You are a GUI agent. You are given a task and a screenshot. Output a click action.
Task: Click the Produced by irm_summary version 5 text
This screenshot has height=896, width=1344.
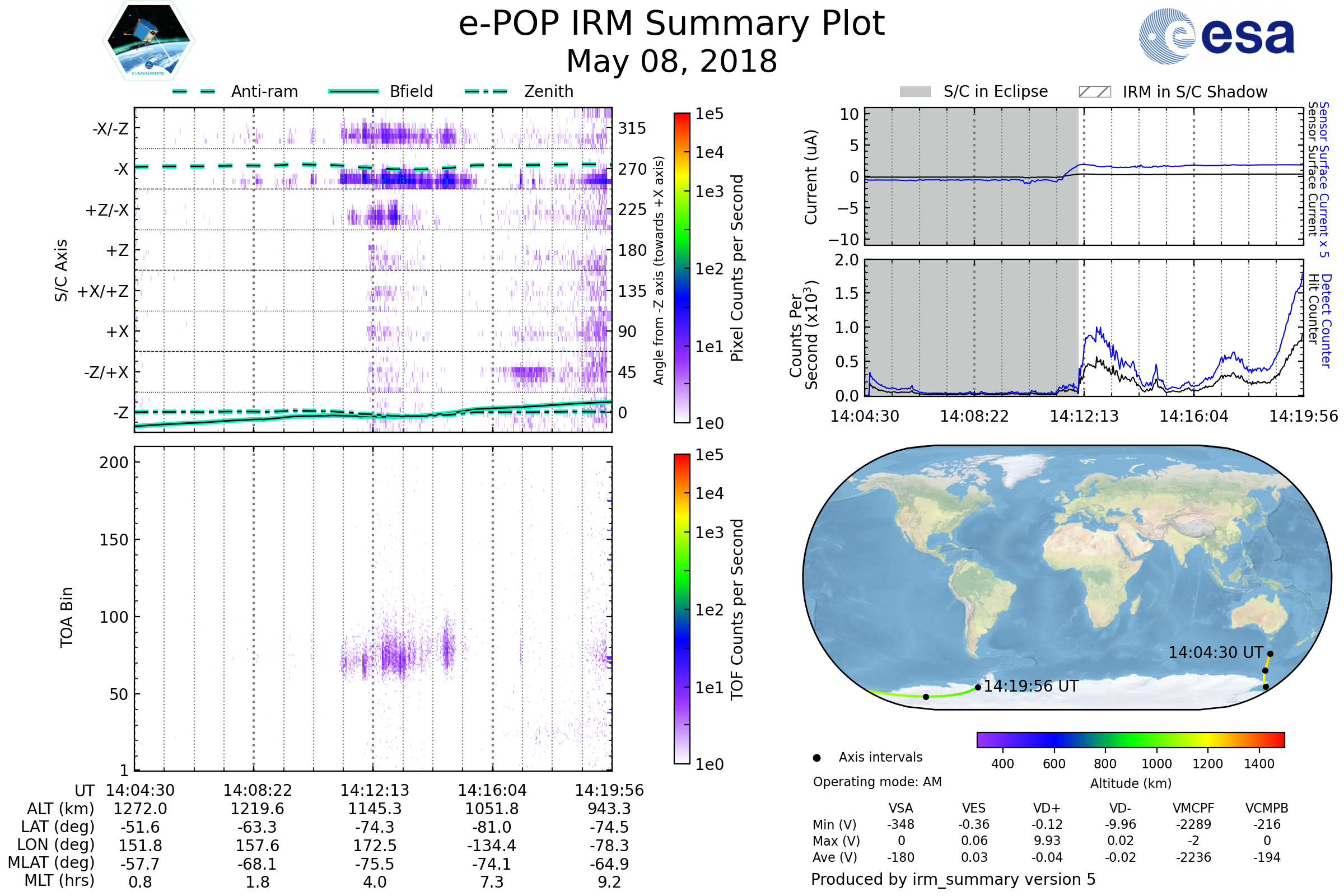point(953,879)
